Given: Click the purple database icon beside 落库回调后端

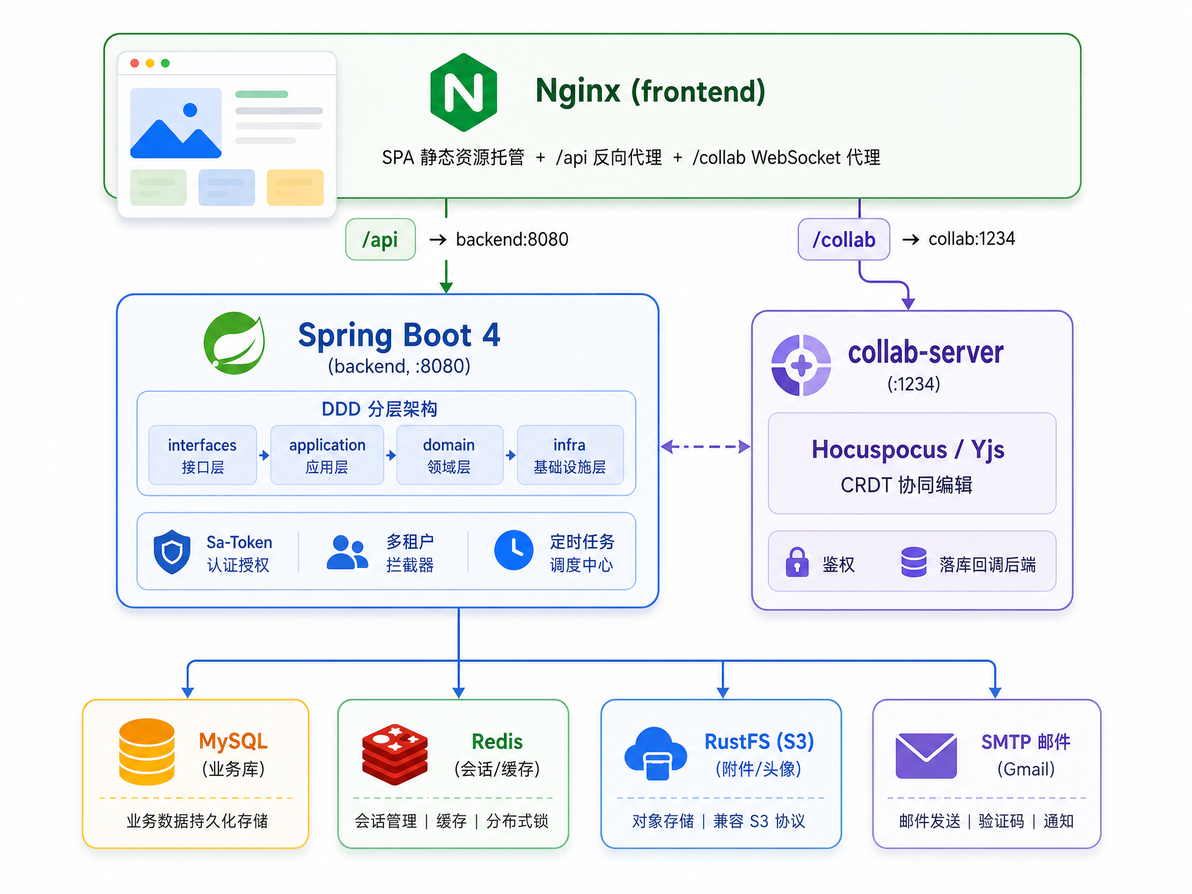Looking at the screenshot, I should coord(914,563).
